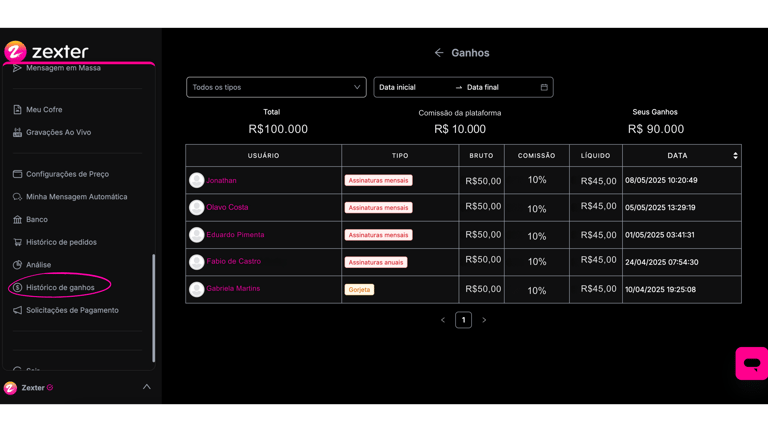Click the Histórico de pedidos cart icon
The image size is (768, 432).
click(x=17, y=242)
